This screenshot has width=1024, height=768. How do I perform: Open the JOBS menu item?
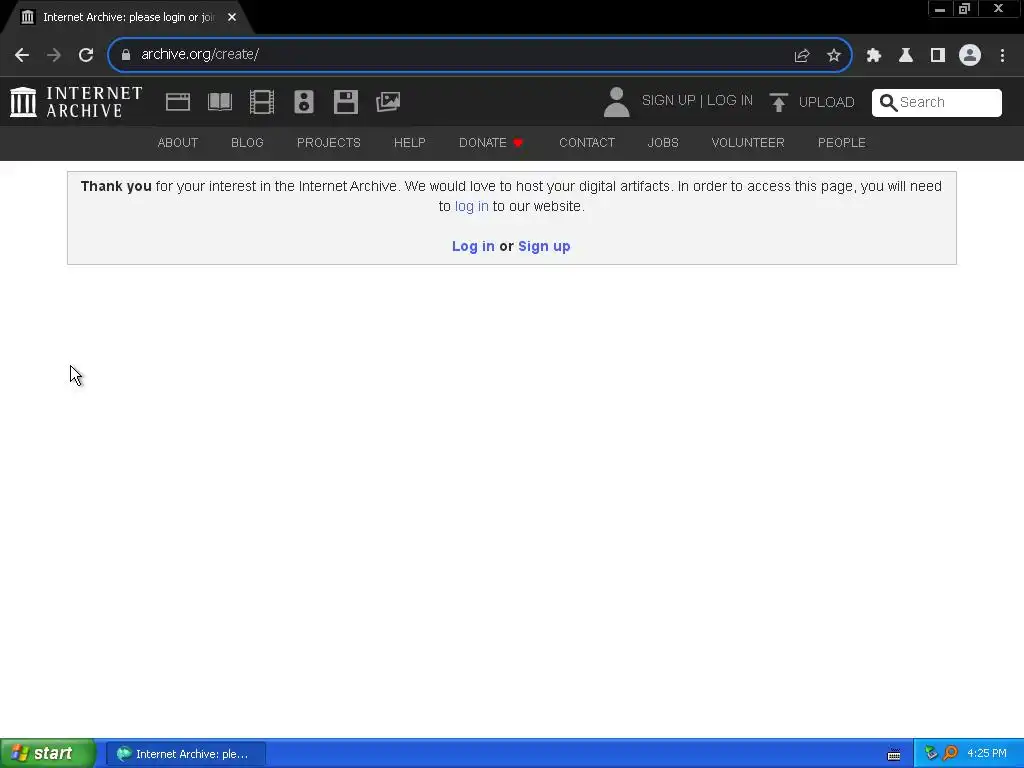[663, 142]
